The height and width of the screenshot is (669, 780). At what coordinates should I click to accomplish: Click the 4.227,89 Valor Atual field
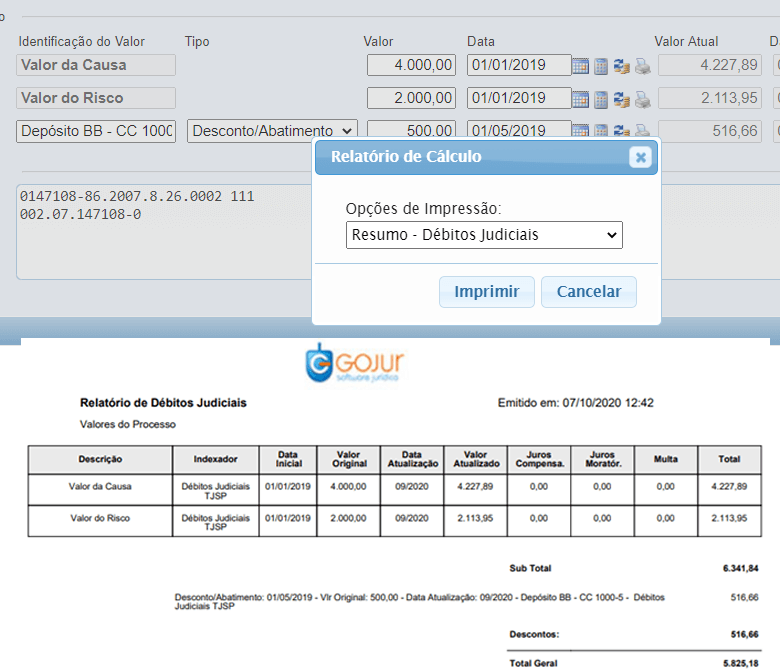click(x=710, y=65)
